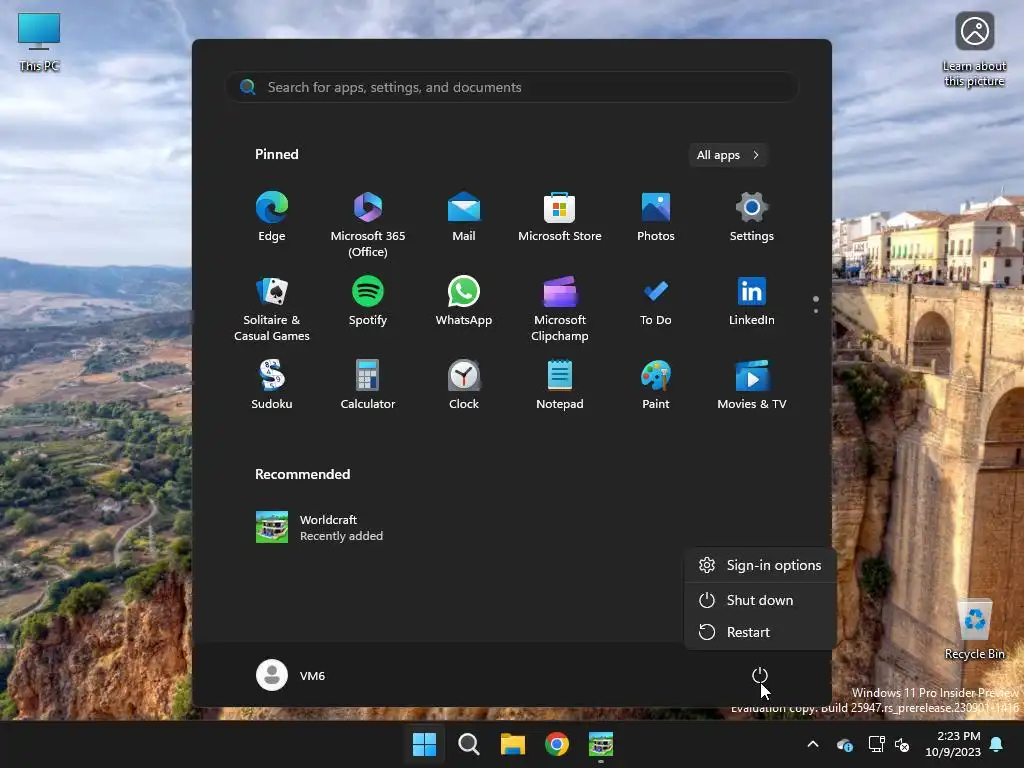Launch the Clock app
This screenshot has height=768, width=1024.
tap(464, 385)
